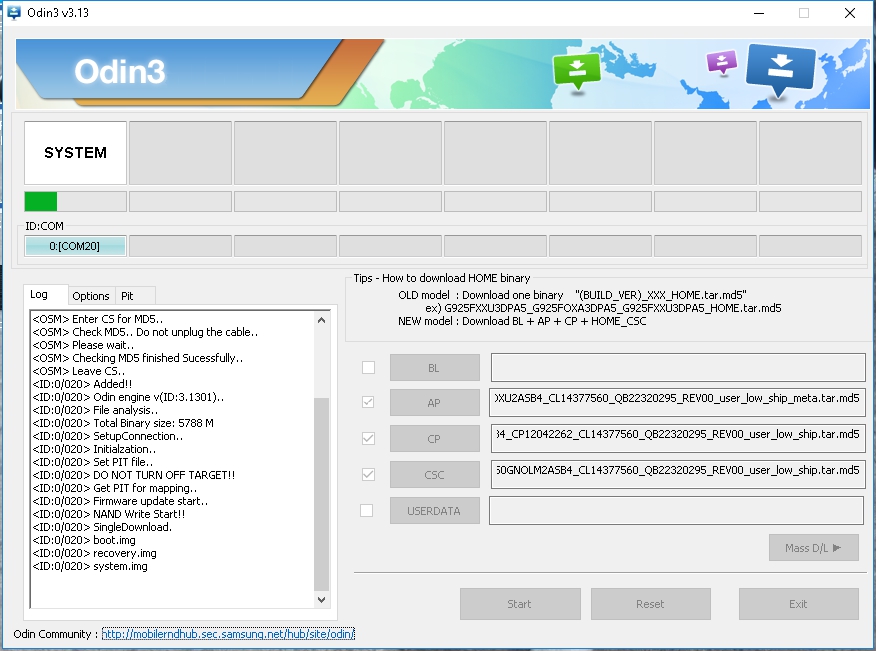The image size is (876, 651).
Task: Click the log scrollbar up arrow
Action: pyautogui.click(x=321, y=320)
